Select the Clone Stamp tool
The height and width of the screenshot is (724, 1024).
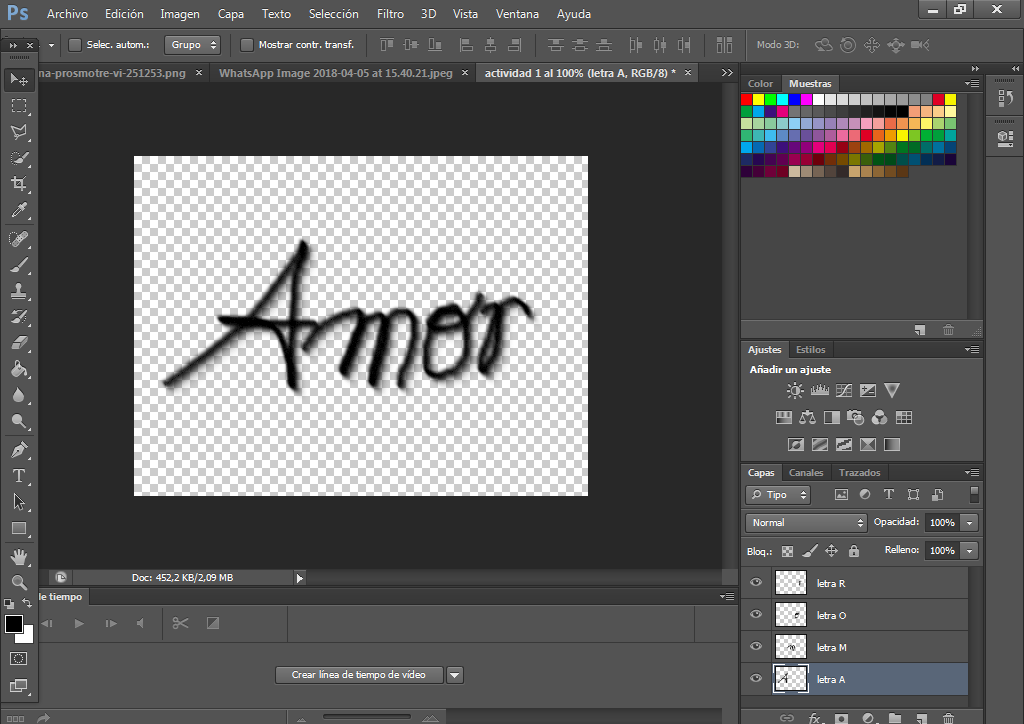pos(19,291)
